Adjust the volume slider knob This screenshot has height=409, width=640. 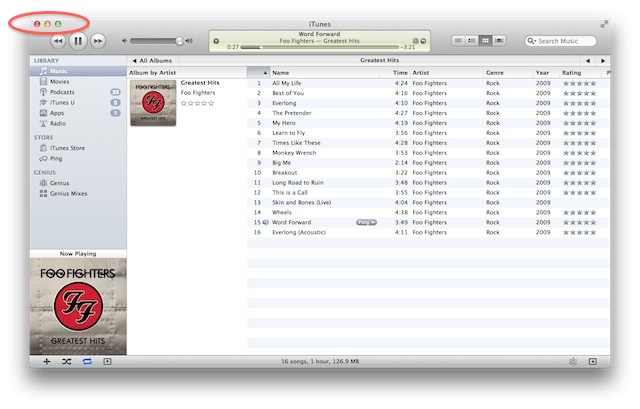click(x=179, y=41)
